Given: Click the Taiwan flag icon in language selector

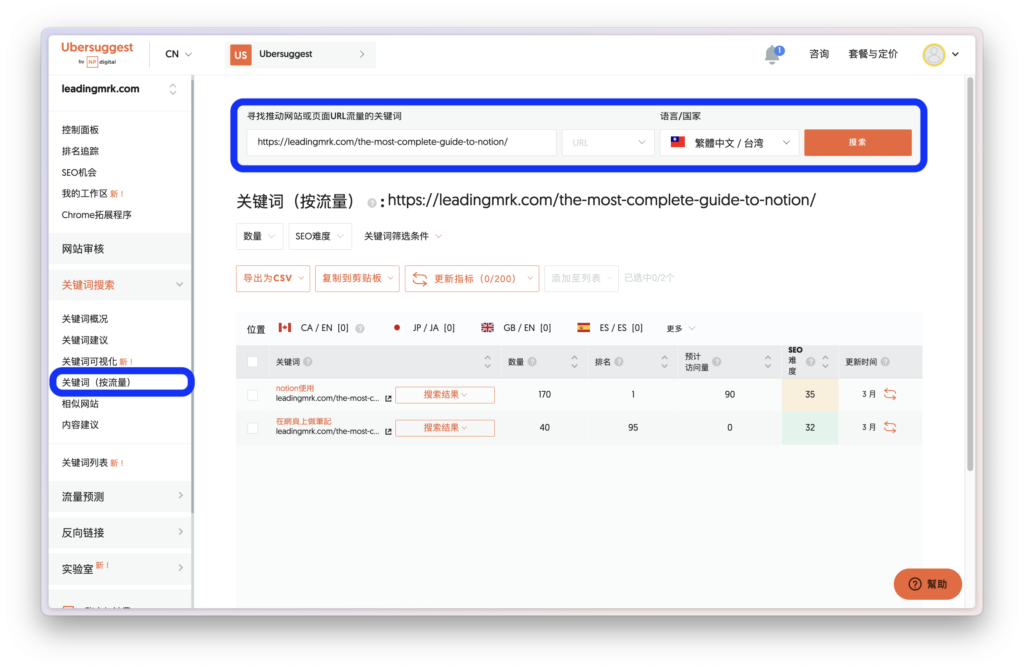Looking at the screenshot, I should 678,142.
